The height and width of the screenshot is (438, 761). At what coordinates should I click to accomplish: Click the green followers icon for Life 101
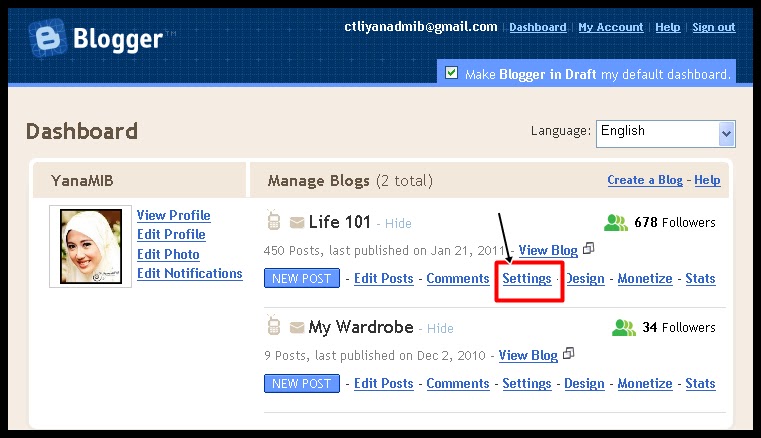[x=615, y=223]
